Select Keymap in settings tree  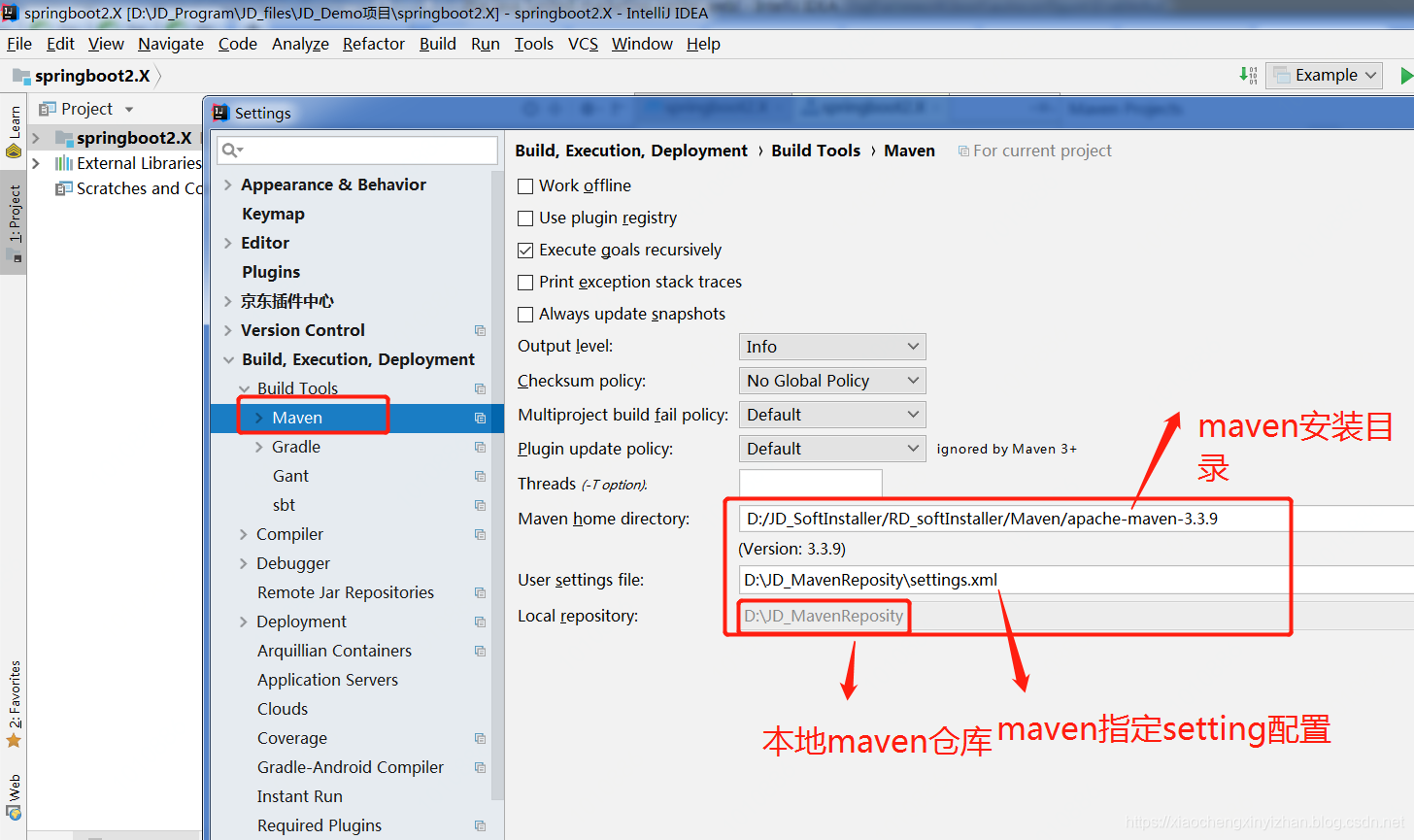pyautogui.click(x=273, y=214)
